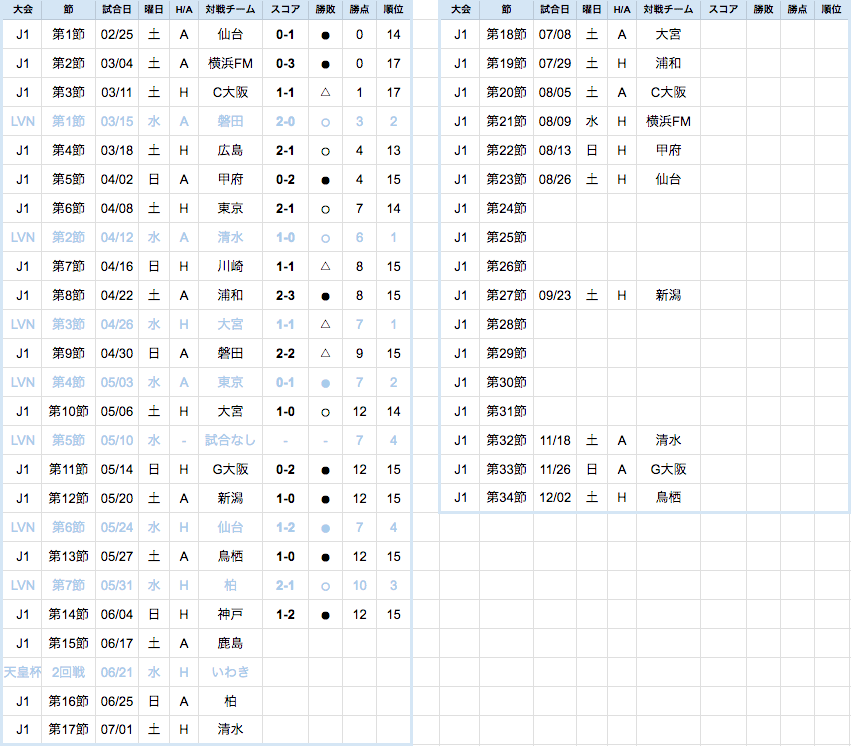Click the 2-0 score against 磐田
The height and width of the screenshot is (746, 851).
pos(285,122)
